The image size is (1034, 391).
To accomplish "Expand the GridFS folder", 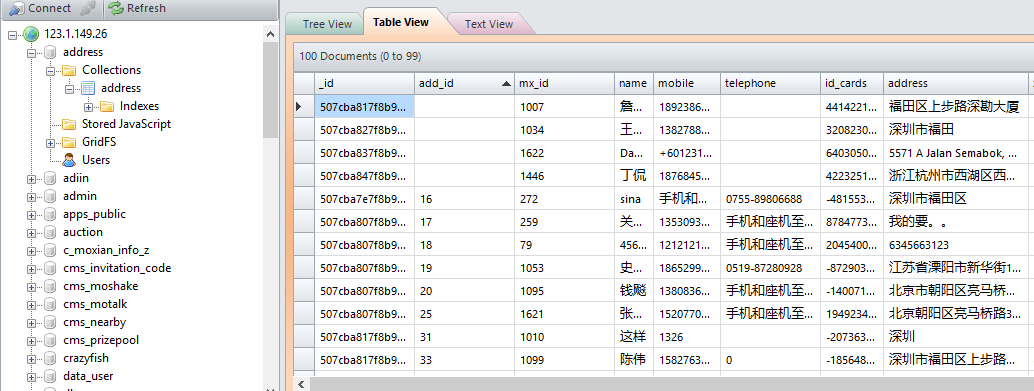I will 50,142.
